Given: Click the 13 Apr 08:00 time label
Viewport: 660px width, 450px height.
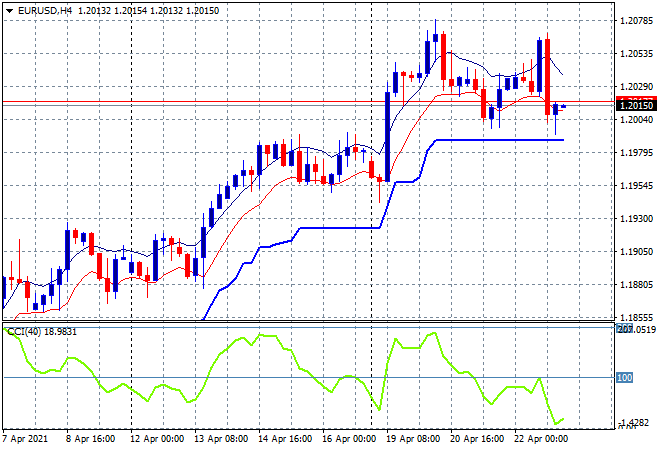Looking at the screenshot, I should pyautogui.click(x=221, y=439).
